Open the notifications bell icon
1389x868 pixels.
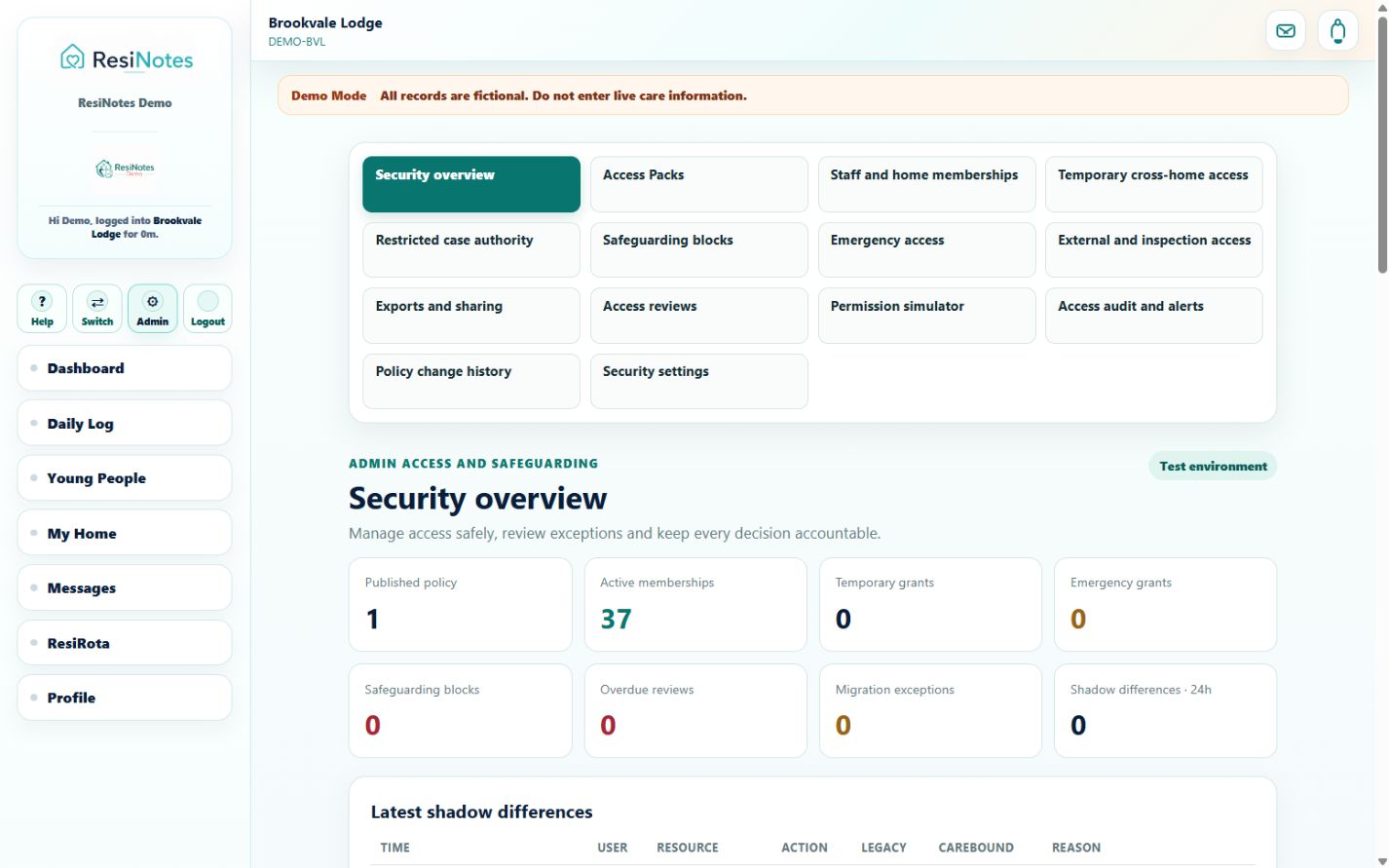coord(1338,31)
